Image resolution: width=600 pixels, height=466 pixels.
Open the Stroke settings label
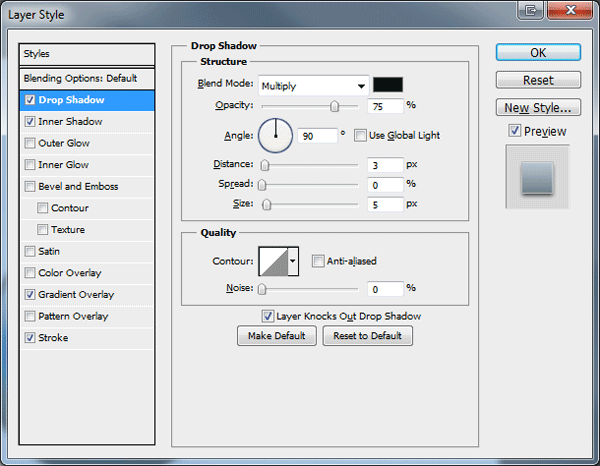(x=53, y=338)
